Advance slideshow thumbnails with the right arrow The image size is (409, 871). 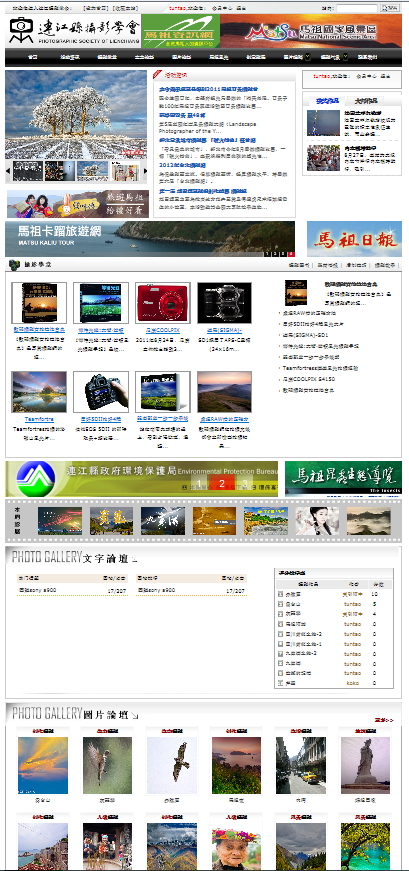click(145, 171)
